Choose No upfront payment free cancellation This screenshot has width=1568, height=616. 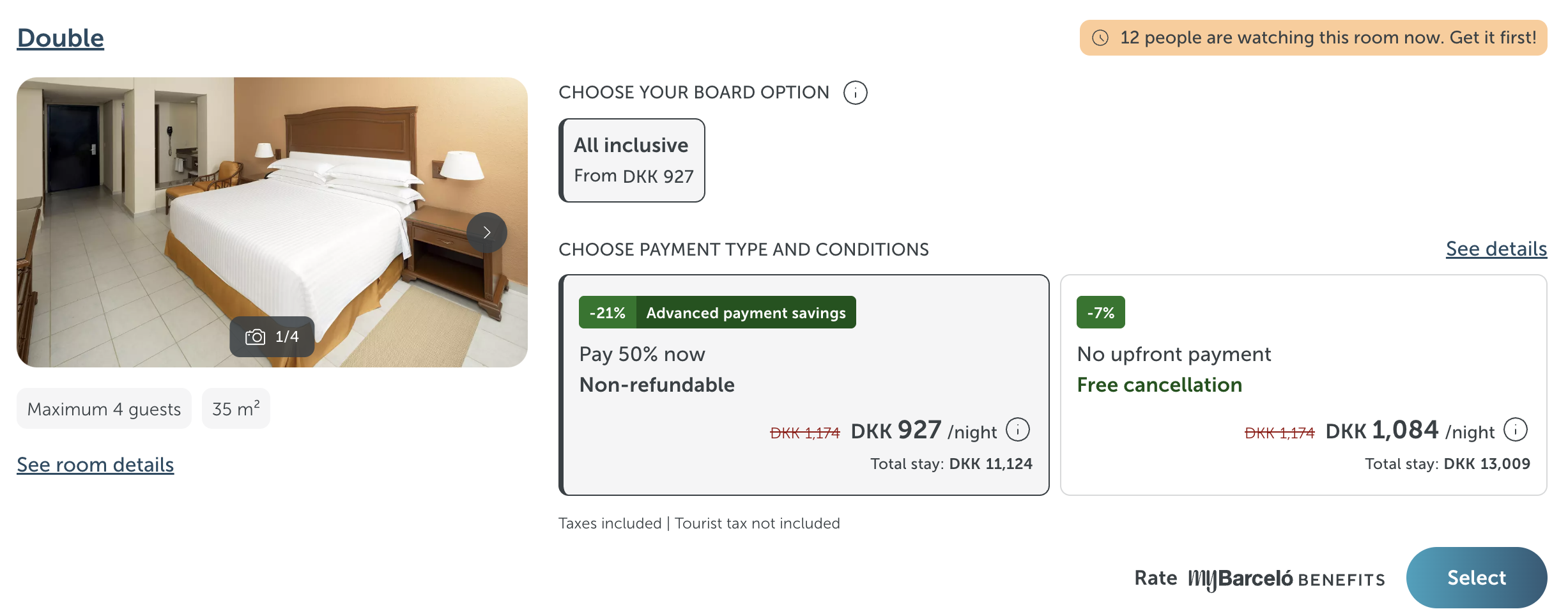coord(1303,385)
